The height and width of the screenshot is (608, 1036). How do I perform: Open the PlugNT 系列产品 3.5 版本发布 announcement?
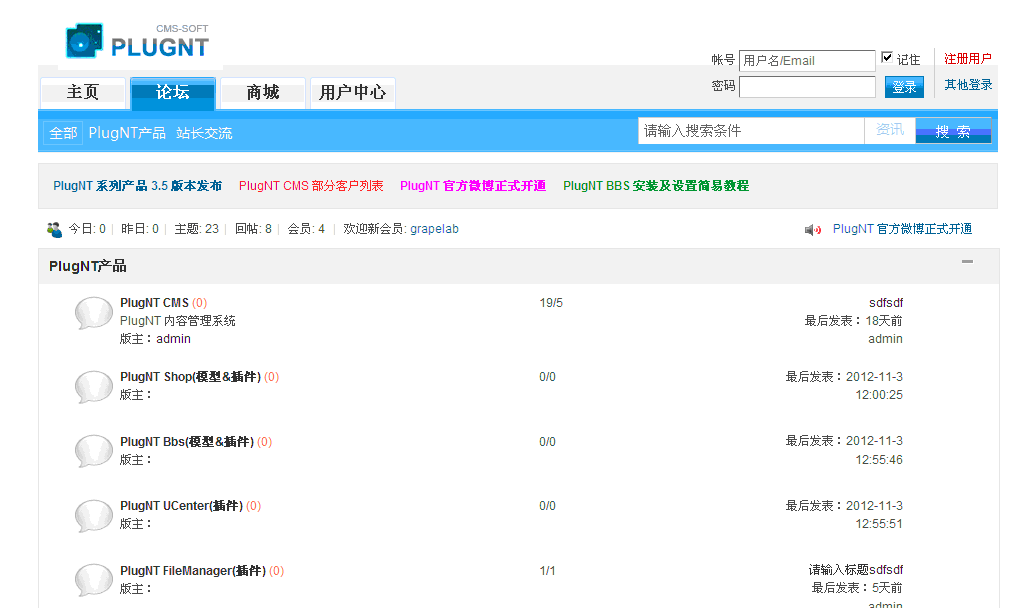[x=138, y=186]
